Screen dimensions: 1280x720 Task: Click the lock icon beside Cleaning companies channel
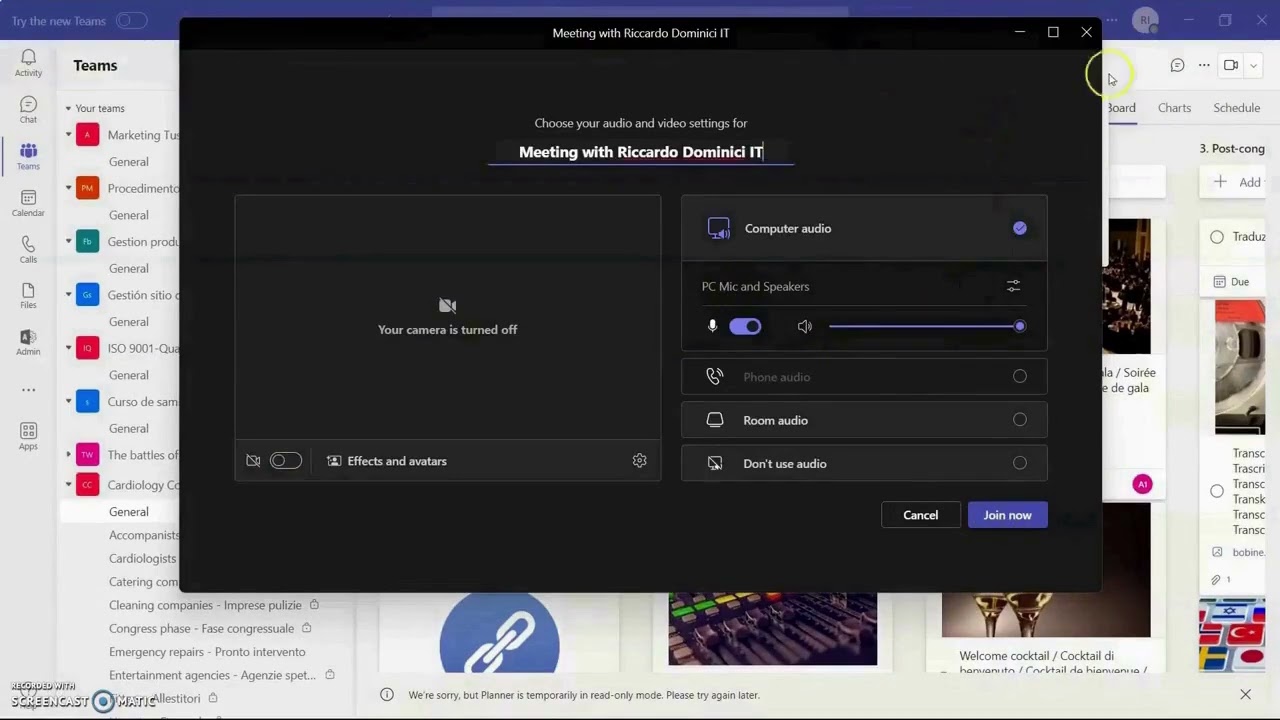[x=314, y=605]
